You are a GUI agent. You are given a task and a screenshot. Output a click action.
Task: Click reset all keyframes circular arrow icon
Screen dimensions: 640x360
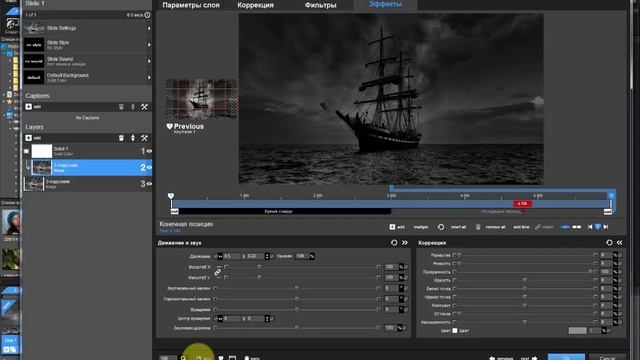441,227
